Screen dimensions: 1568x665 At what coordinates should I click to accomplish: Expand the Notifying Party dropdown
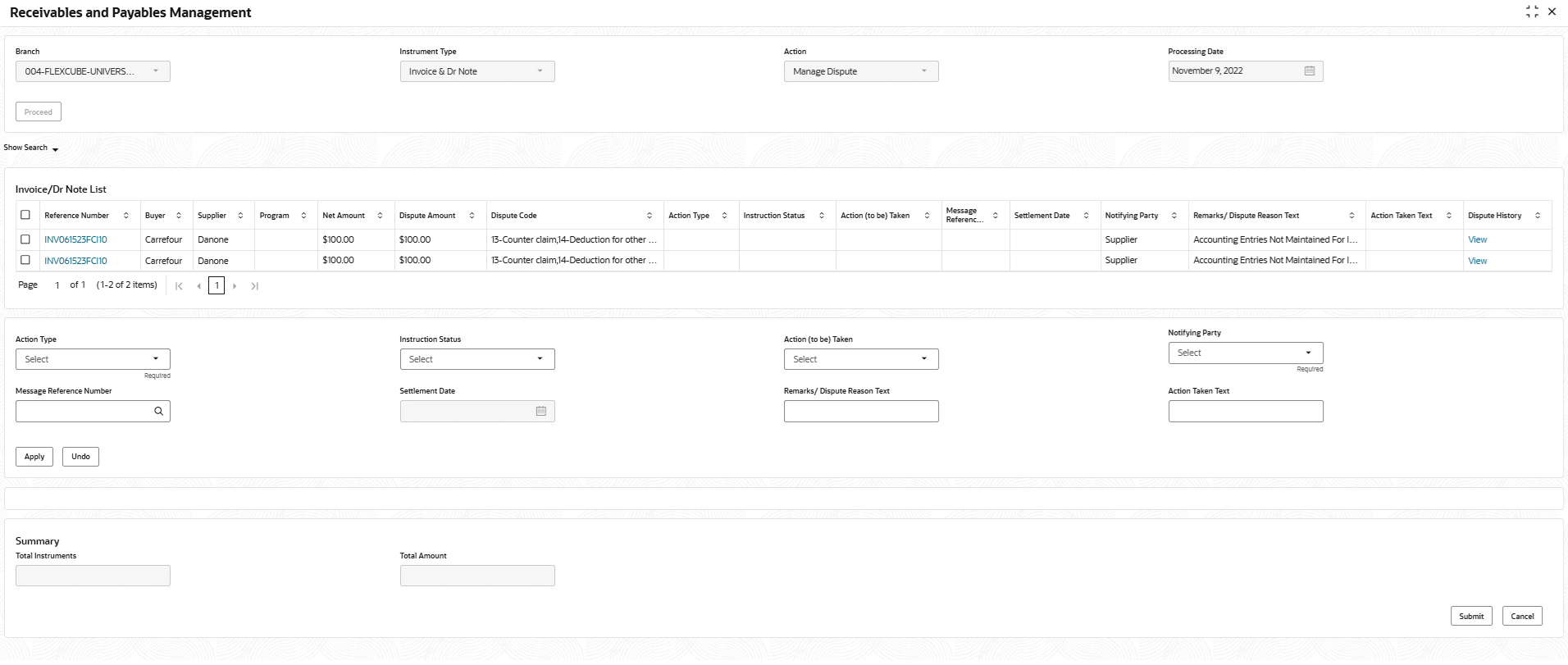(1245, 353)
